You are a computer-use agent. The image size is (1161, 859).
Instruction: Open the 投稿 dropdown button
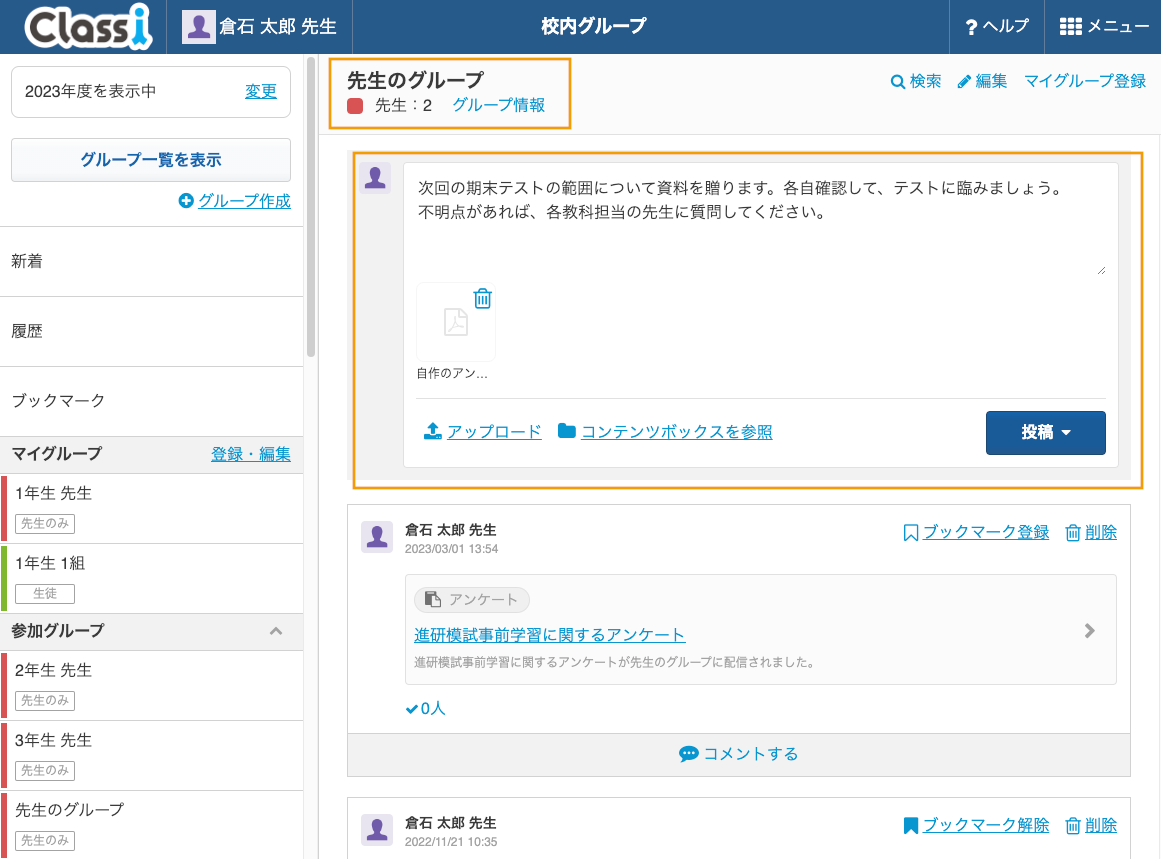[x=1045, y=432]
